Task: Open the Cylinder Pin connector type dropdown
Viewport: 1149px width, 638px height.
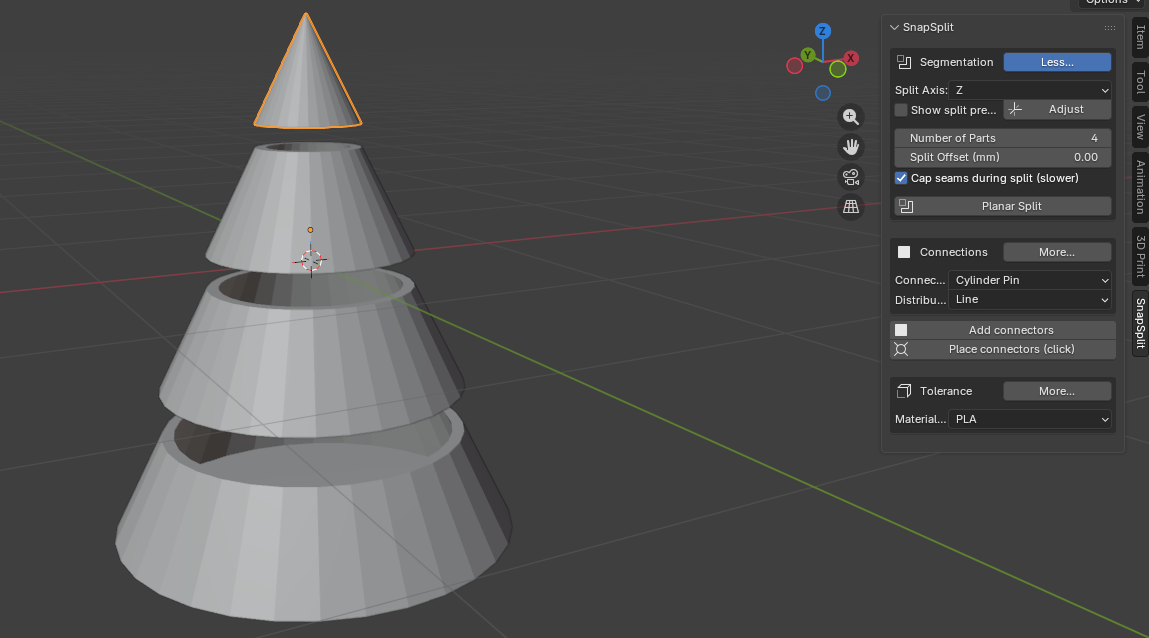Action: tap(1030, 280)
